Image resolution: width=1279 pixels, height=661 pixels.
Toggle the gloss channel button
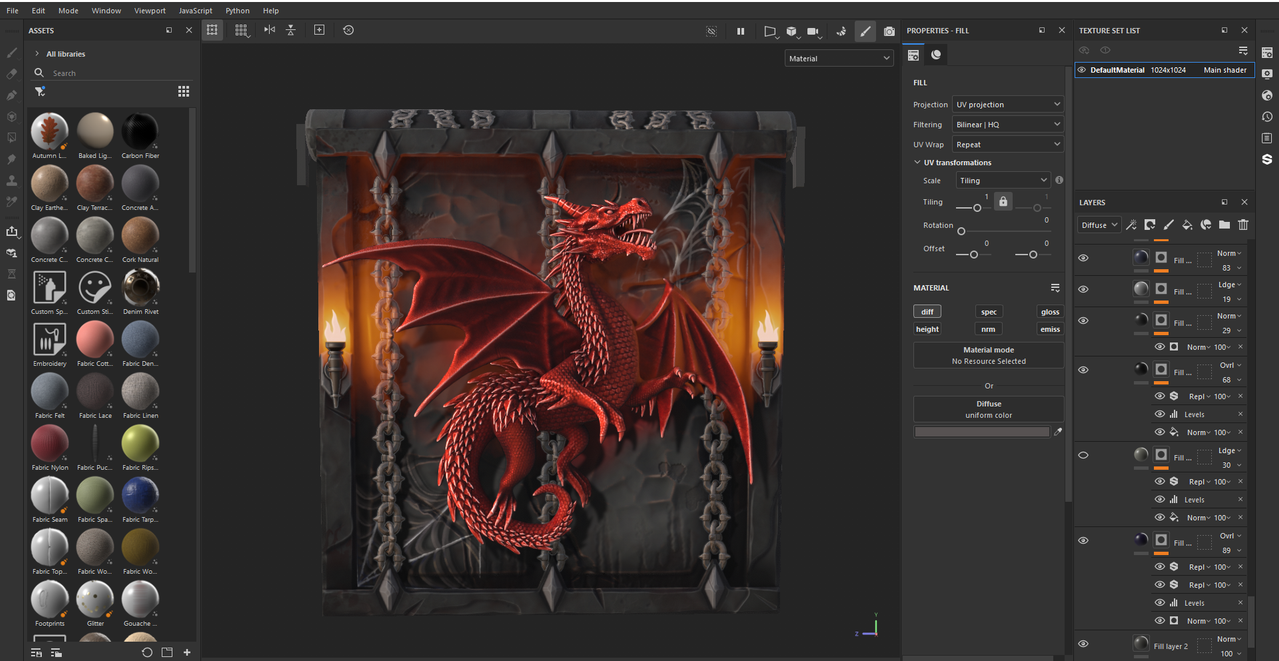[1050, 311]
